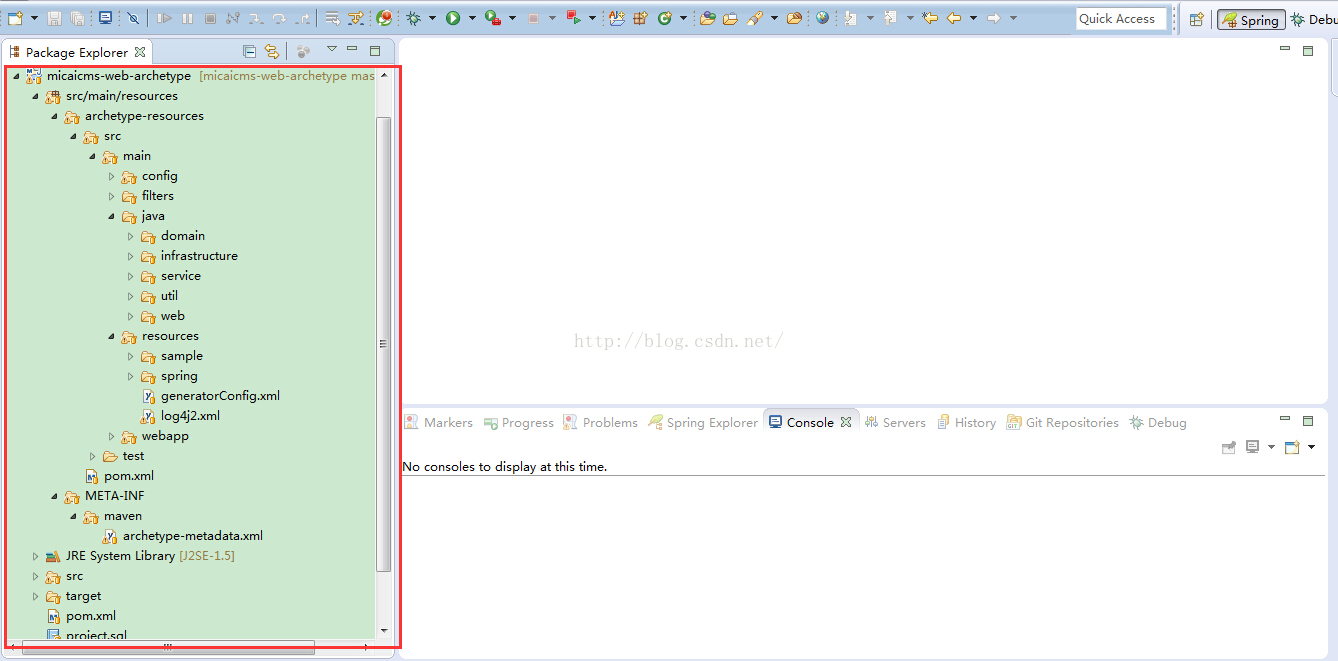Click the Search flashlight icon

click(x=753, y=18)
